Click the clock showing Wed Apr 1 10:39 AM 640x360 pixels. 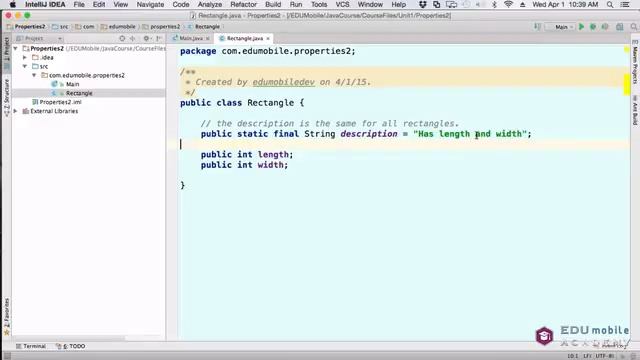pyautogui.click(x=565, y=4)
